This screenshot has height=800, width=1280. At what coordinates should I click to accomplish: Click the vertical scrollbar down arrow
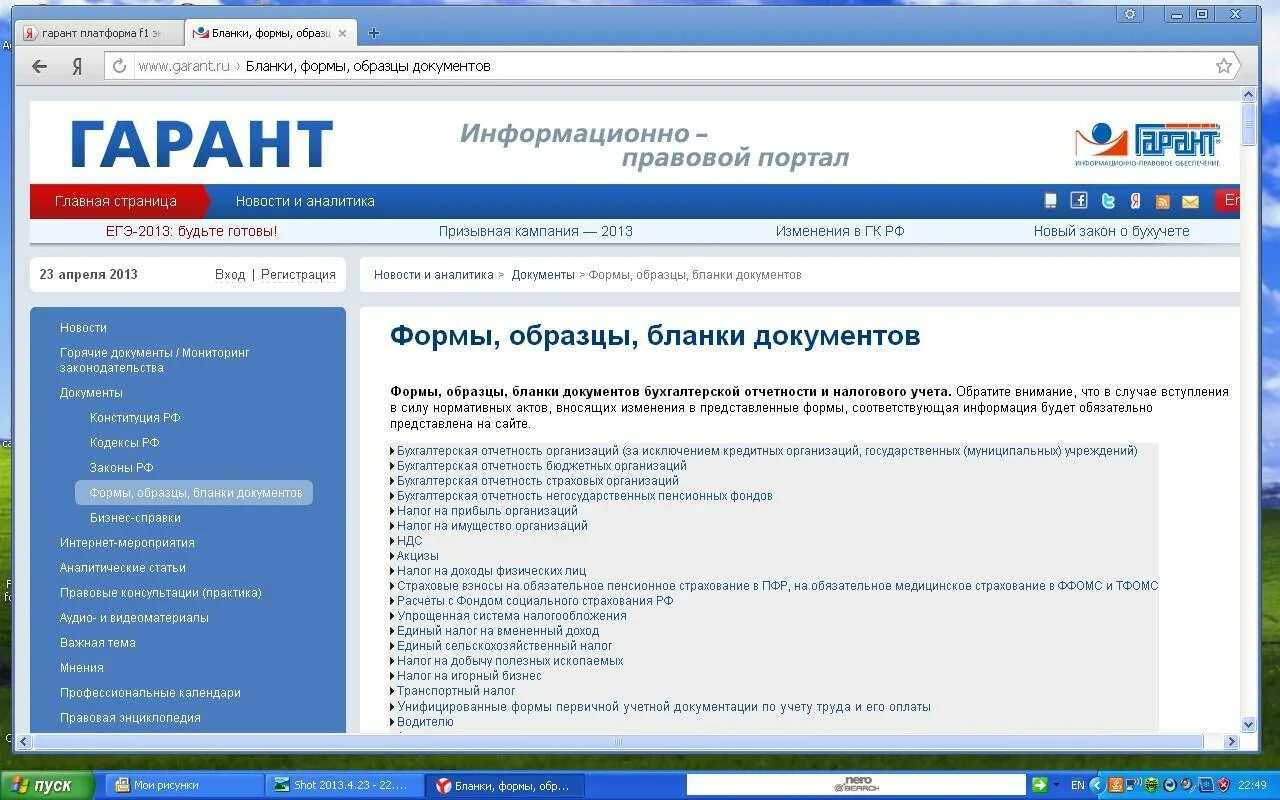pos(1248,725)
